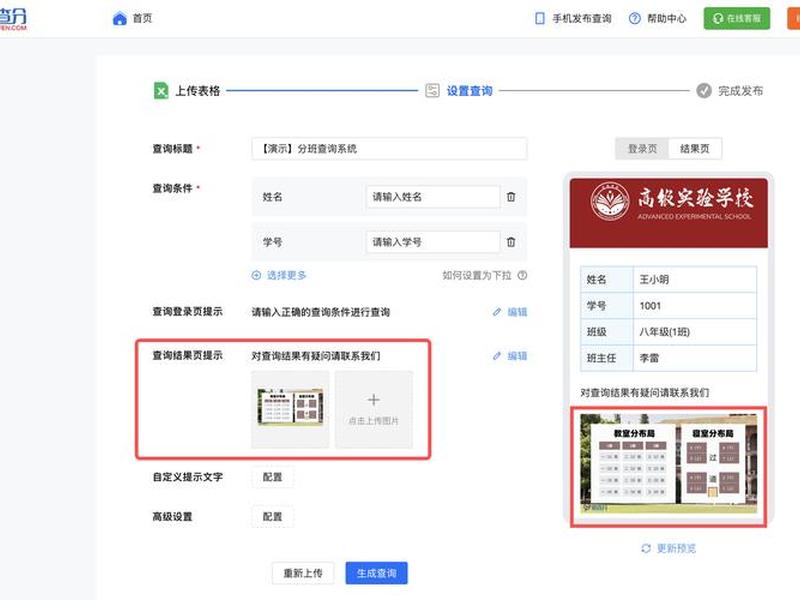The height and width of the screenshot is (600, 800).
Task: Click the question icon beside 如何设置为下拉
Action: pos(522,276)
